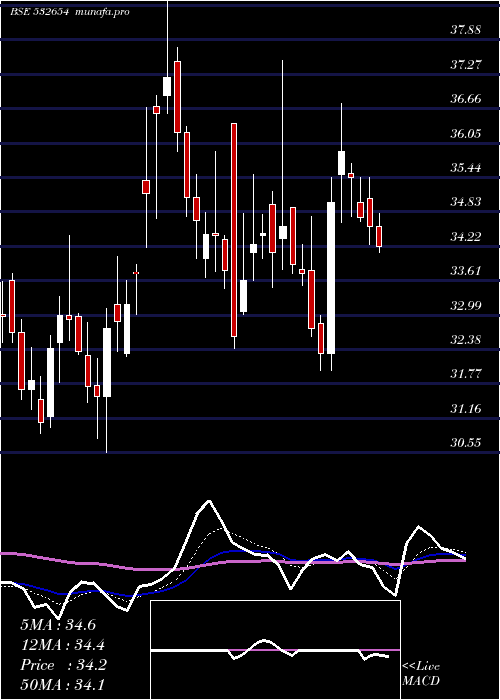Viewport: 500px width, 700px height.
Task: Select the 31.77 price axis label
Action: tap(466, 374)
